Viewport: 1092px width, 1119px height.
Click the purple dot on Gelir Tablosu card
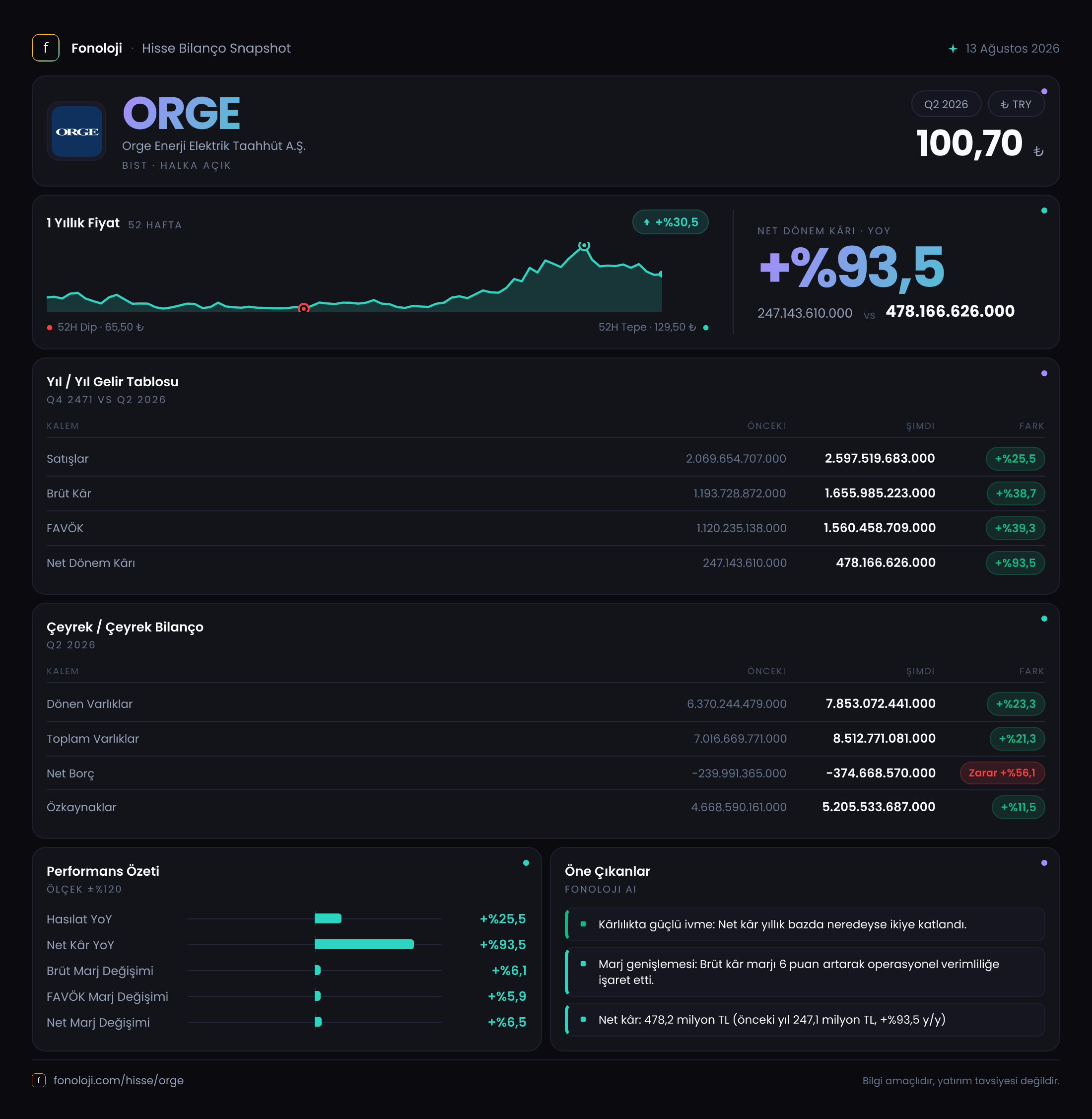coord(1044,373)
